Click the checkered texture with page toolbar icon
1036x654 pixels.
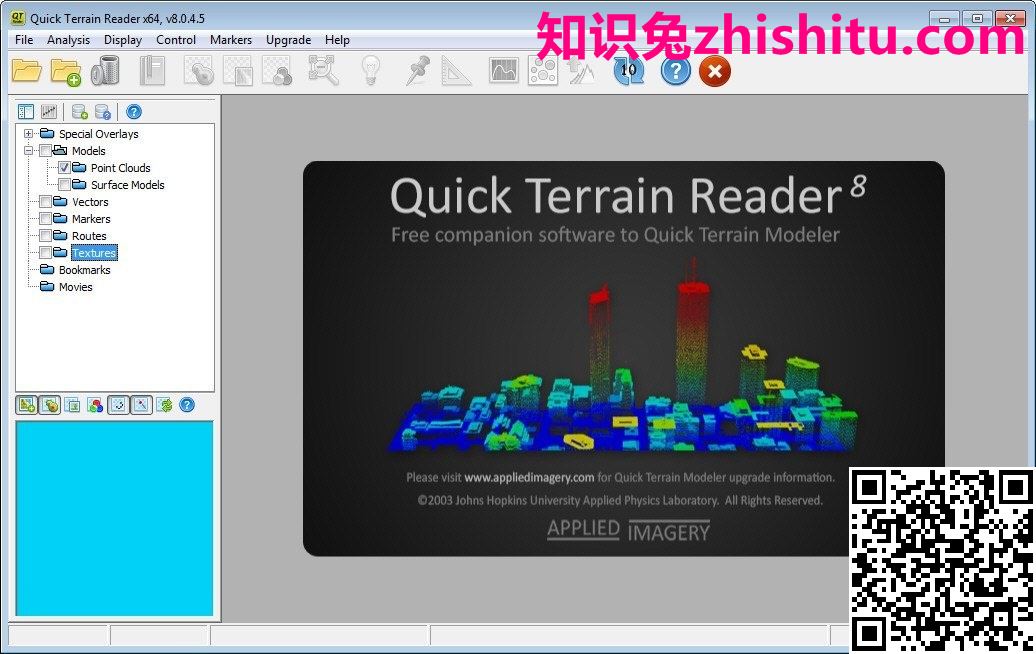pos(238,71)
